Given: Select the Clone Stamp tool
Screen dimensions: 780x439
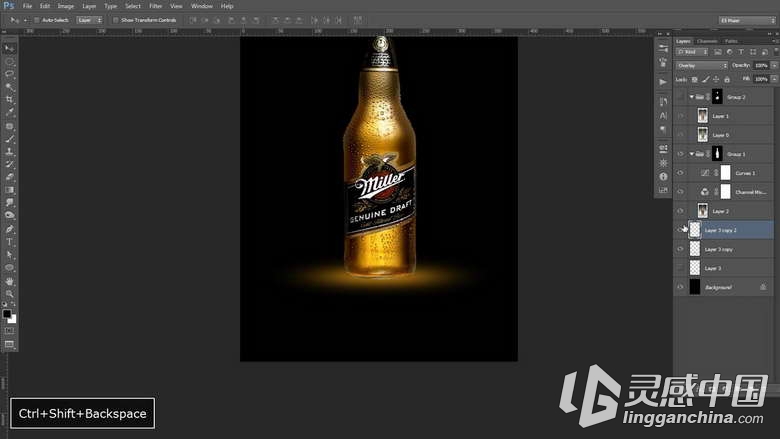Looking at the screenshot, I should pyautogui.click(x=9, y=152).
